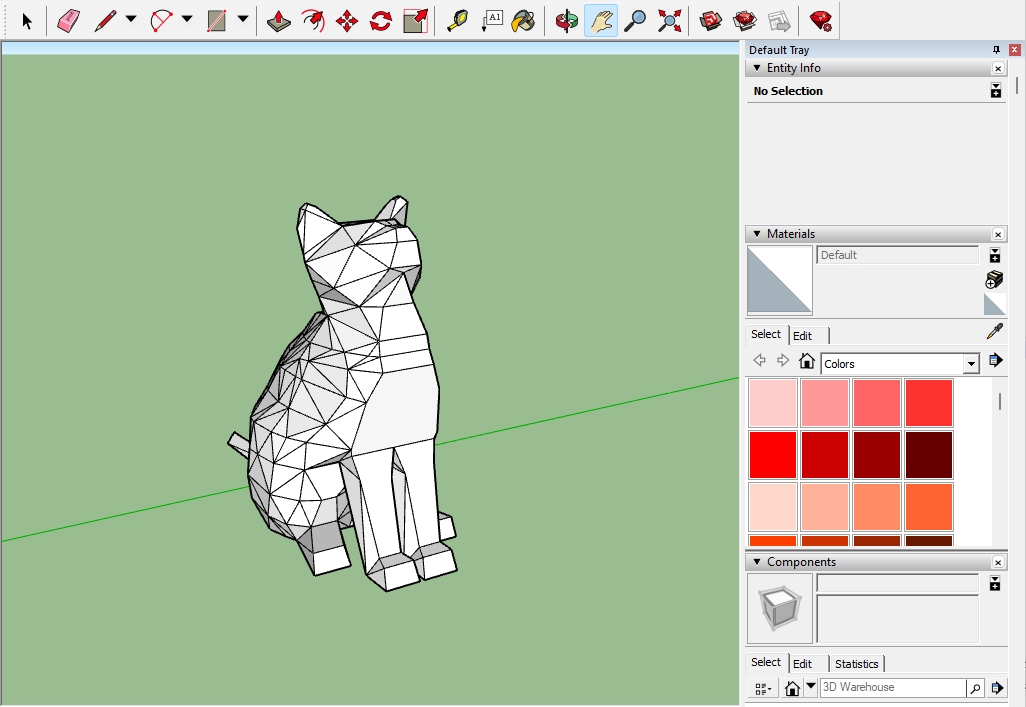This screenshot has height=707, width=1026.
Task: Switch to the Orbit tool
Action: (x=565, y=19)
